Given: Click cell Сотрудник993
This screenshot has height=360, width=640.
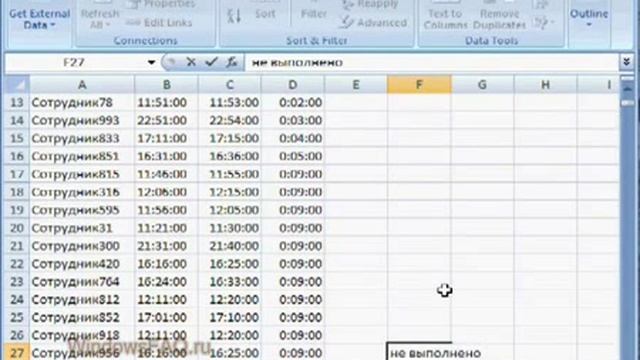Looking at the screenshot, I should 82,120.
